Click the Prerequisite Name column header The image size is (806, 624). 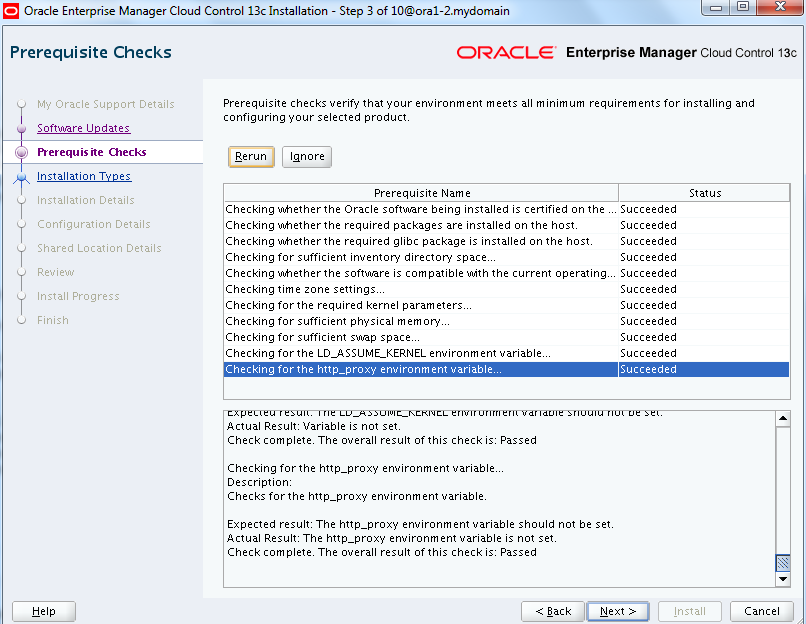421,193
